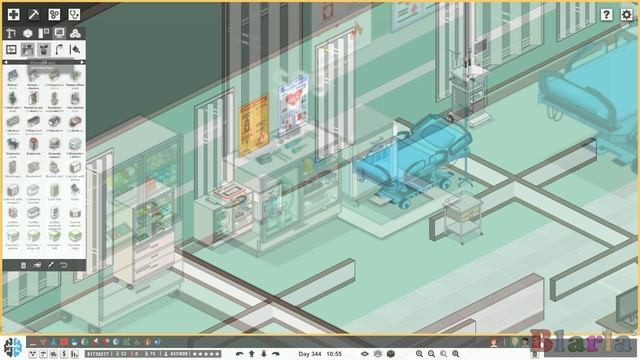Go to next object category with right arrow
Screen dimensions: 640x360
82,62
